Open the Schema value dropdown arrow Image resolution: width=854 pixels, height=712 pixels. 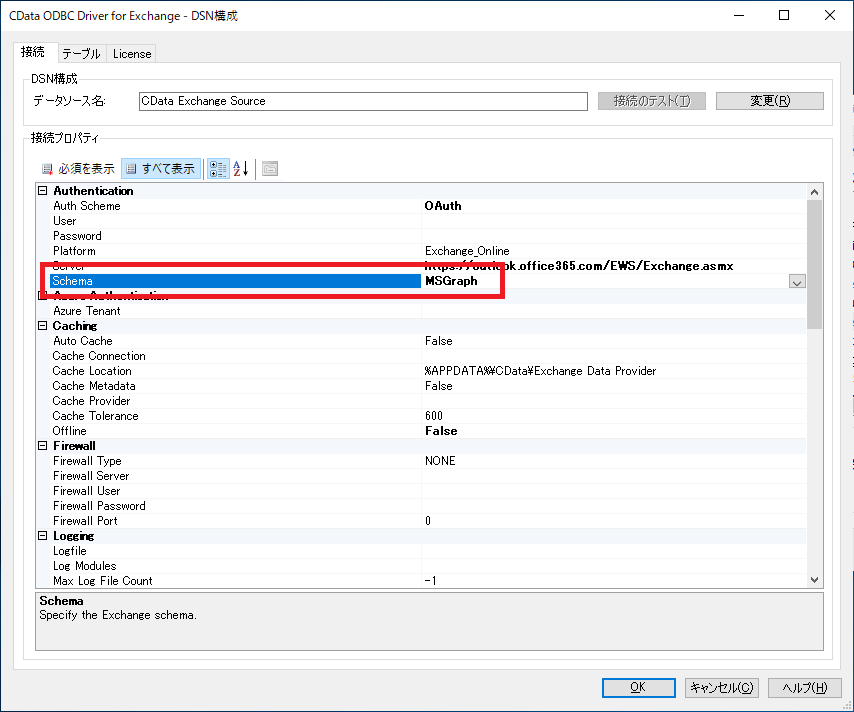[797, 282]
